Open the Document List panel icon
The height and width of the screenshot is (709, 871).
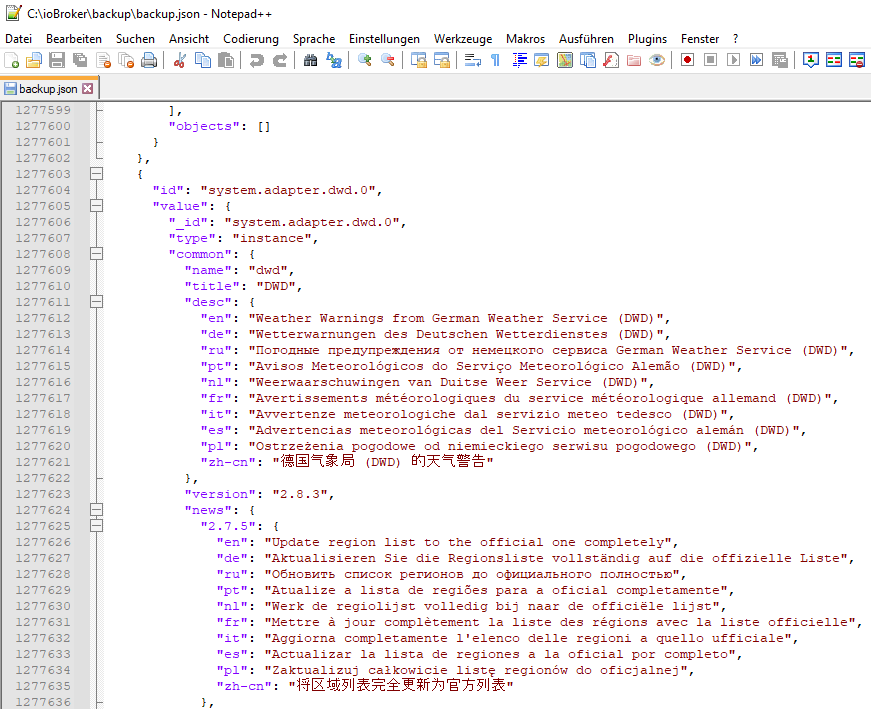point(587,60)
